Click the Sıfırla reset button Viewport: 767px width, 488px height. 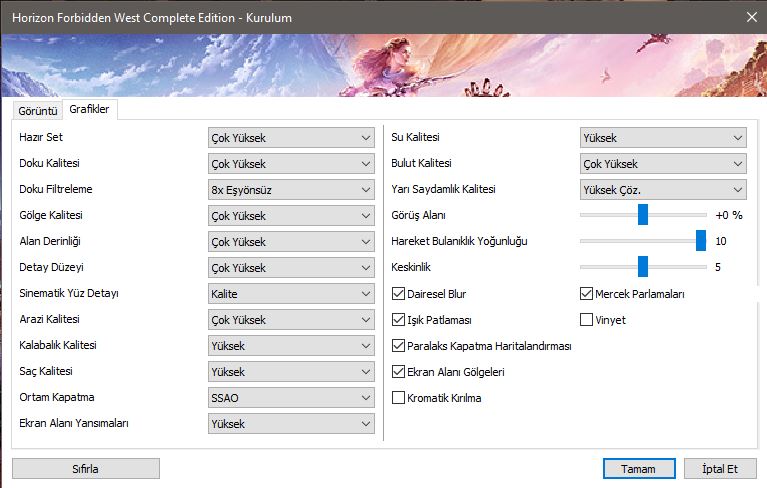pos(86,469)
